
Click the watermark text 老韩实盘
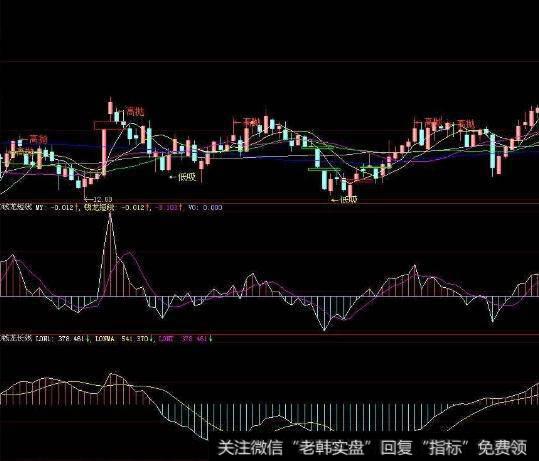pos(332,448)
